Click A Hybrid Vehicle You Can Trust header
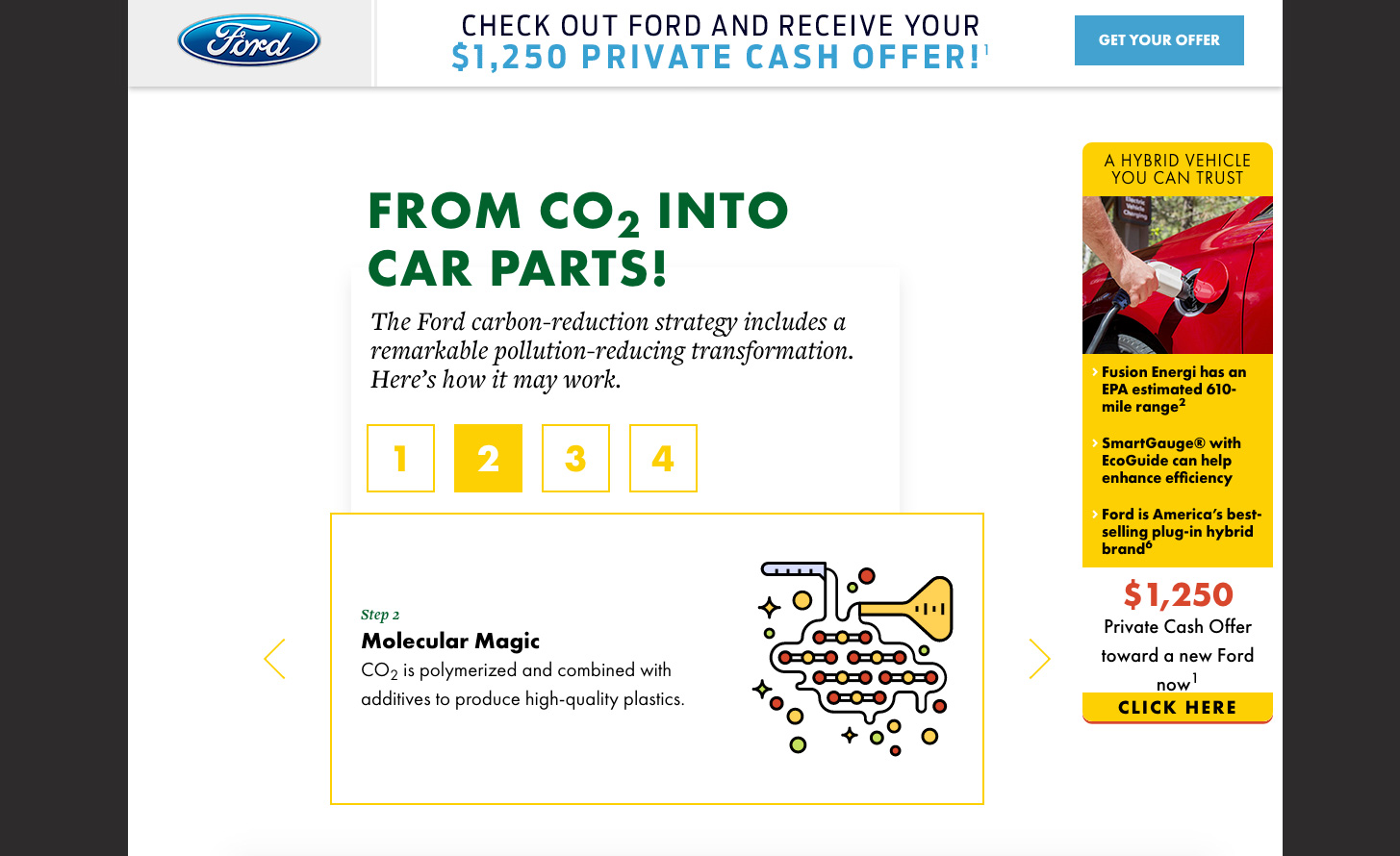Viewport: 1400px width, 856px height. click(1178, 169)
